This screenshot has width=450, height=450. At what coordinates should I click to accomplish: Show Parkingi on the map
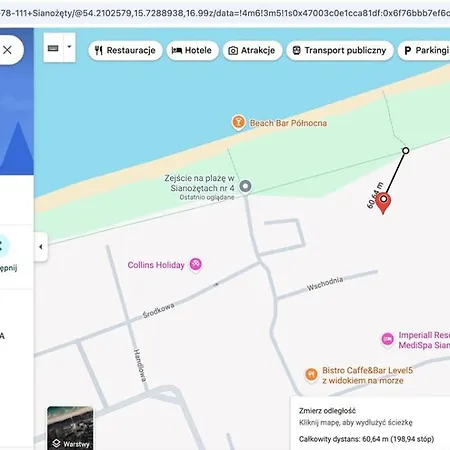tap(424, 50)
